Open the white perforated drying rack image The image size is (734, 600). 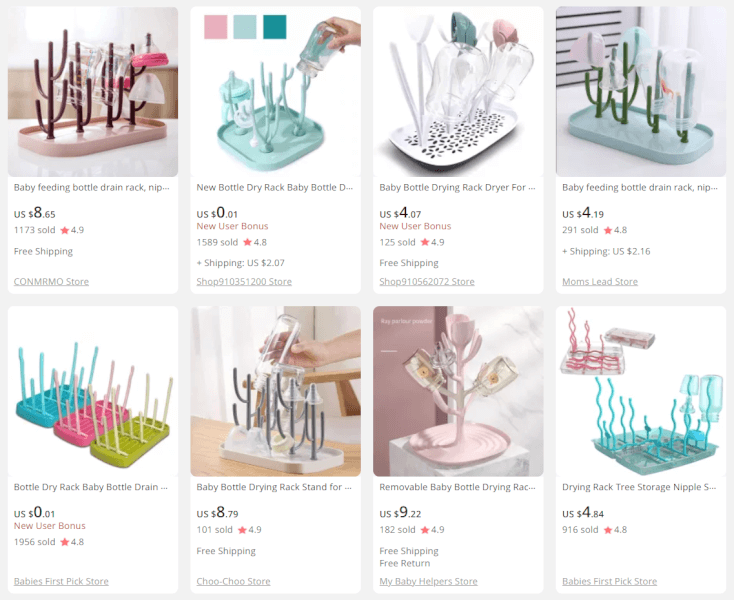tap(458, 92)
